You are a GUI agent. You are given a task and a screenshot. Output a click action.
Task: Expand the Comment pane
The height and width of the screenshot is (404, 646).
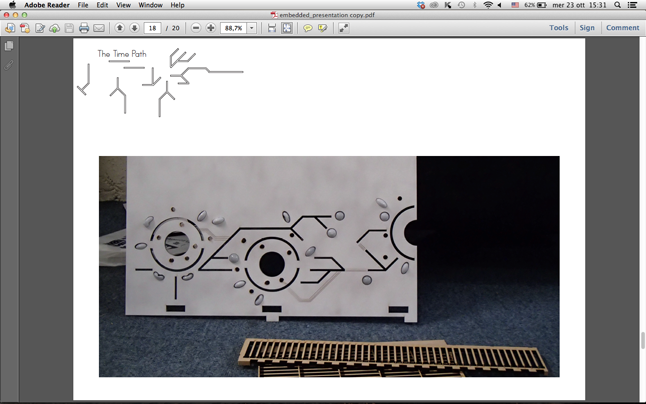pos(622,28)
